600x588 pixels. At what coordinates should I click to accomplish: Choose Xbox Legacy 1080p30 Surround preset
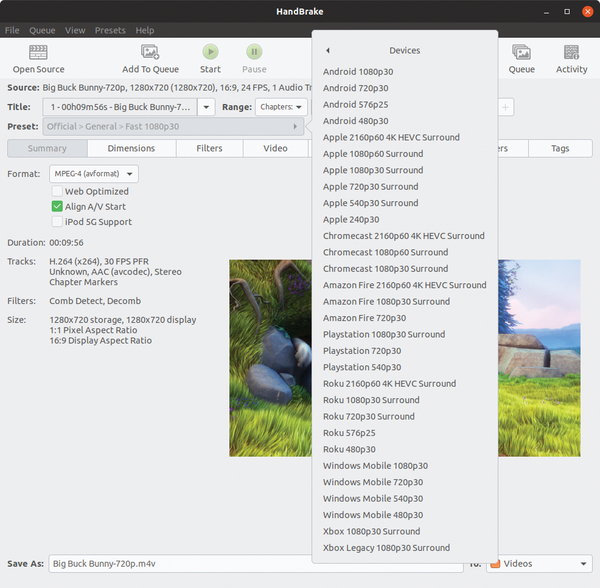pos(405,548)
